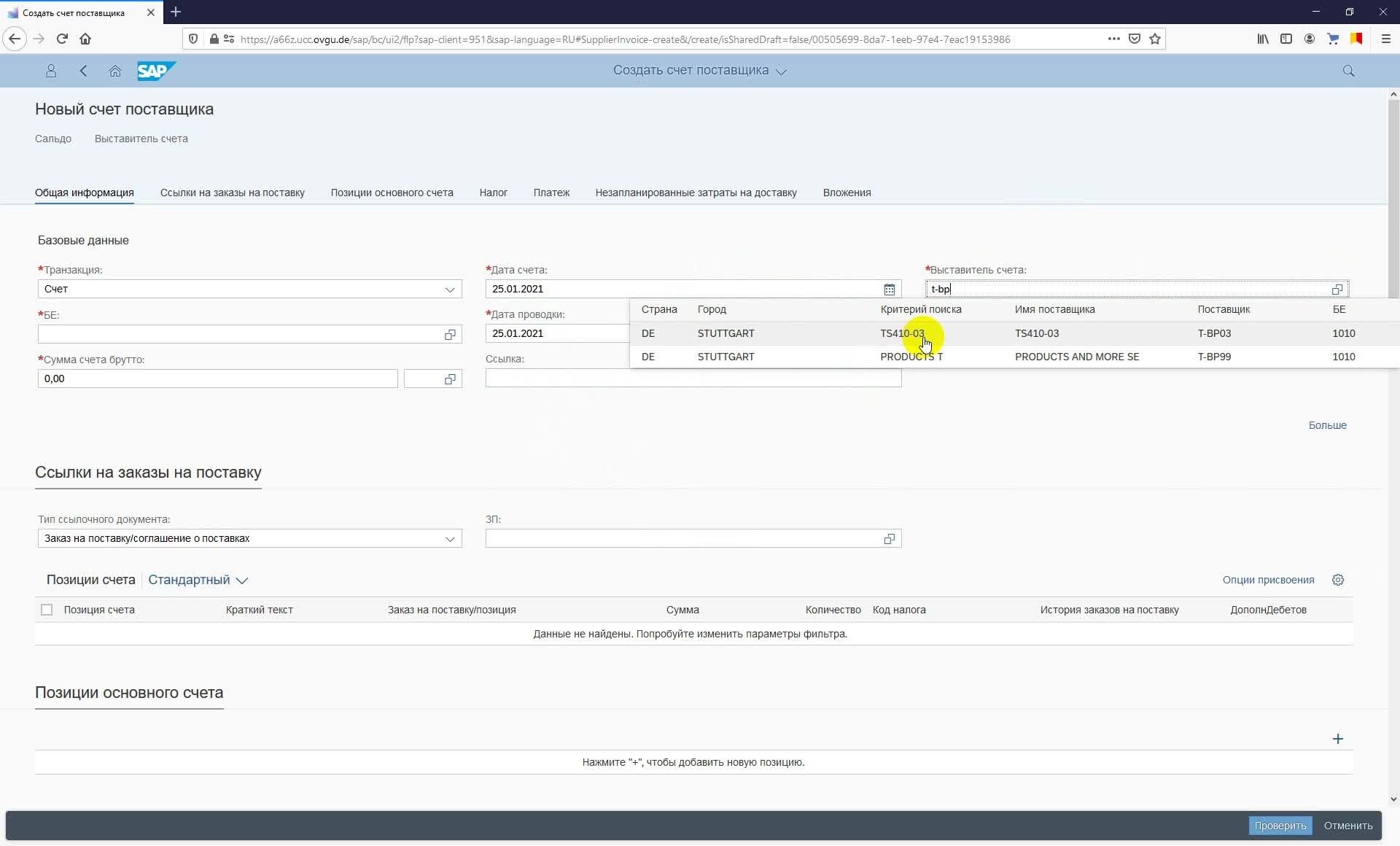Open the Налог tab
This screenshot has width=1400, height=846.
493,193
